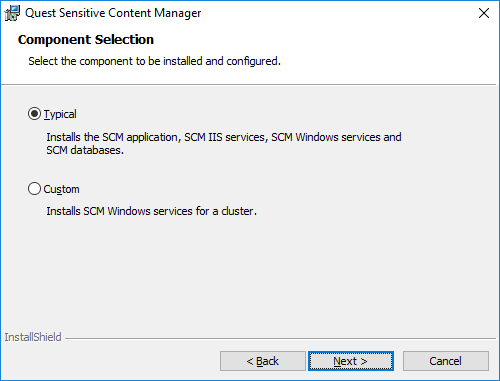This screenshot has width=500, height=381.
Task: Click the 'SCM databases.' description line
Action: click(x=85, y=150)
